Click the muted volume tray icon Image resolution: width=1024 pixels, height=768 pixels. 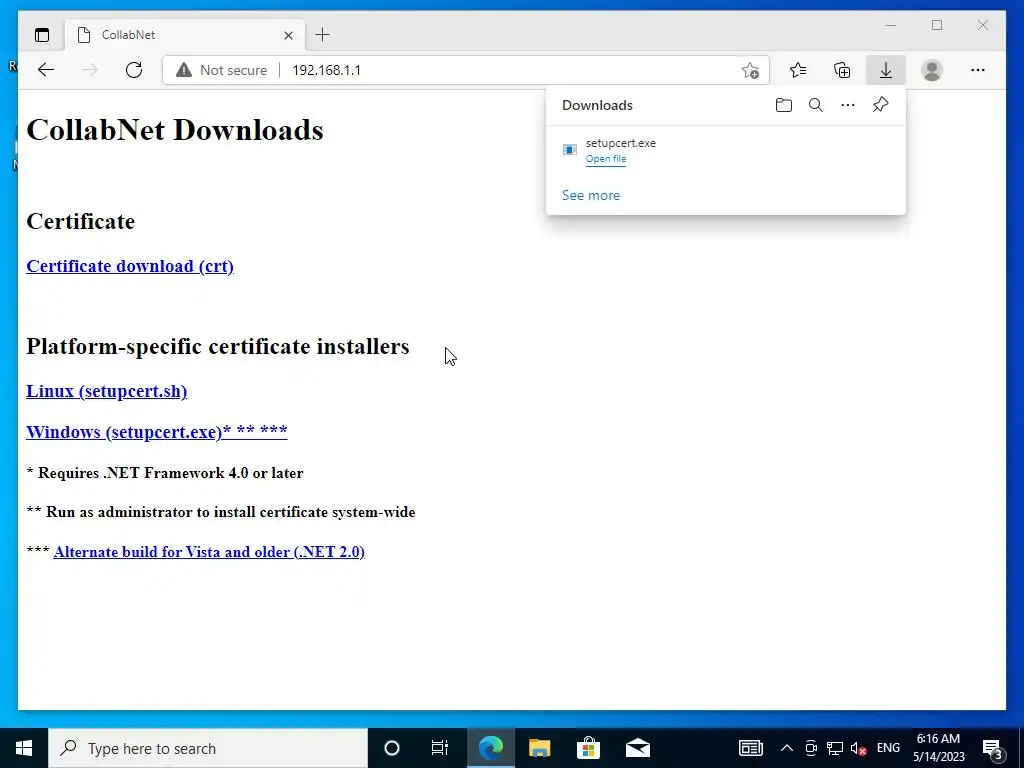pyautogui.click(x=859, y=748)
